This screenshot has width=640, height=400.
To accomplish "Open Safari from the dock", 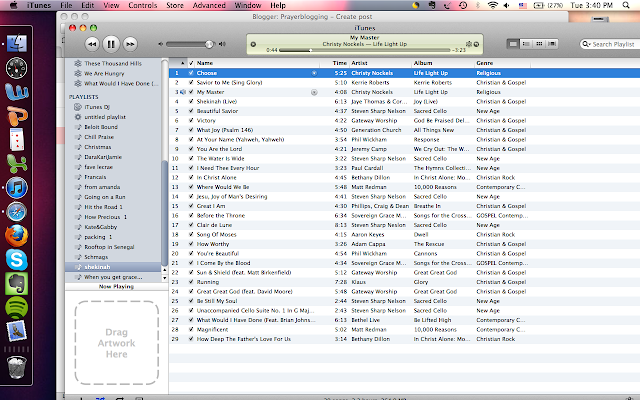I will (x=17, y=212).
